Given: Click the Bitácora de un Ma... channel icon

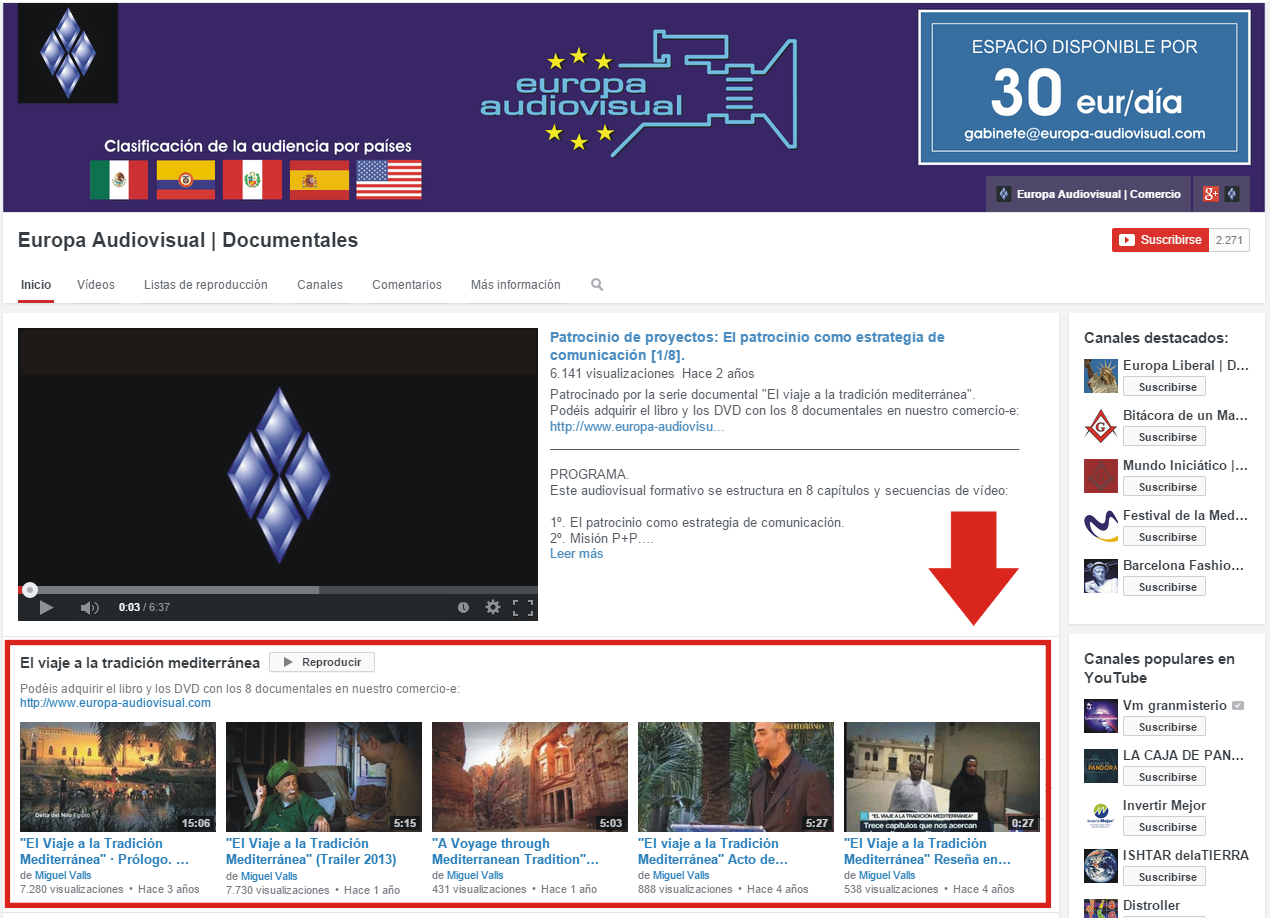Looking at the screenshot, I should [1101, 426].
